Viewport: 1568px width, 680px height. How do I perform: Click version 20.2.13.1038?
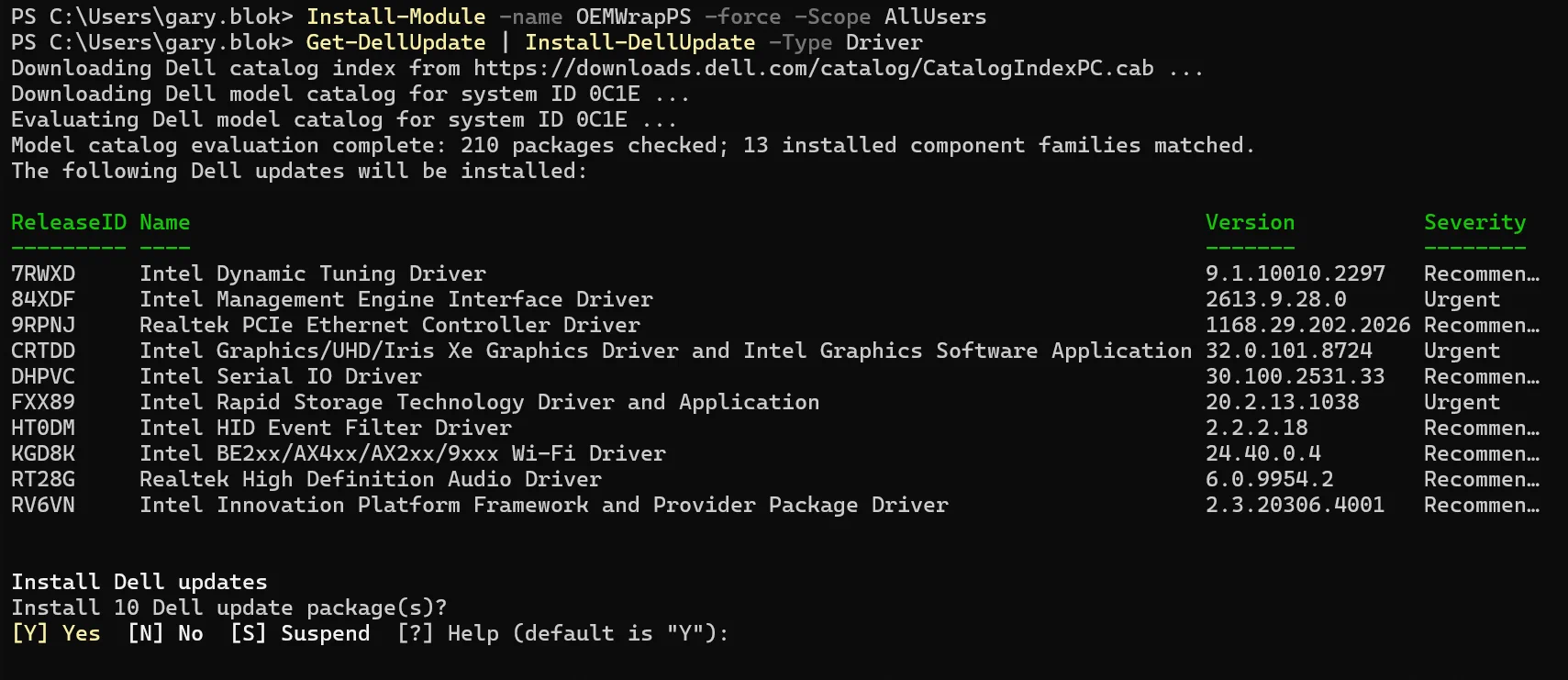[1283, 402]
